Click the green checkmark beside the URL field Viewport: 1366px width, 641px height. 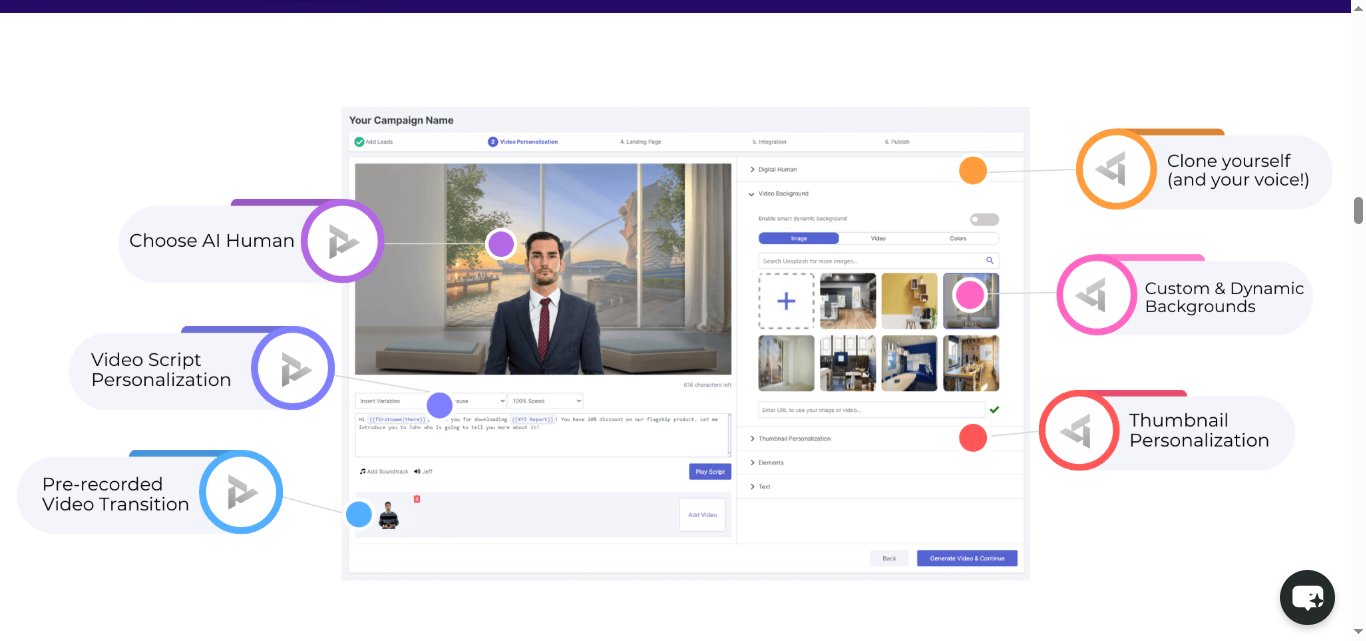994,410
